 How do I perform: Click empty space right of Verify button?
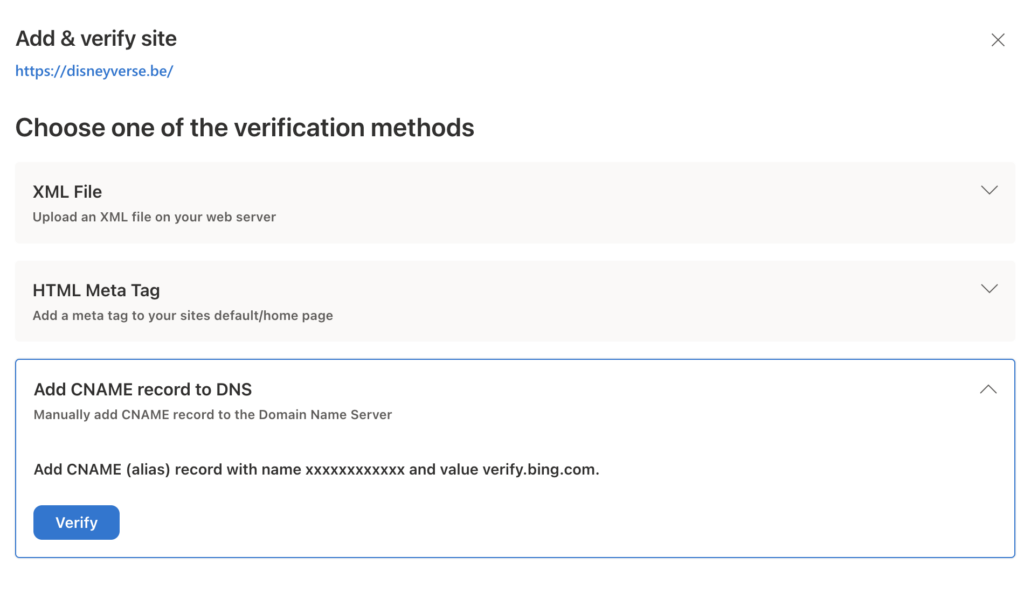point(500,522)
